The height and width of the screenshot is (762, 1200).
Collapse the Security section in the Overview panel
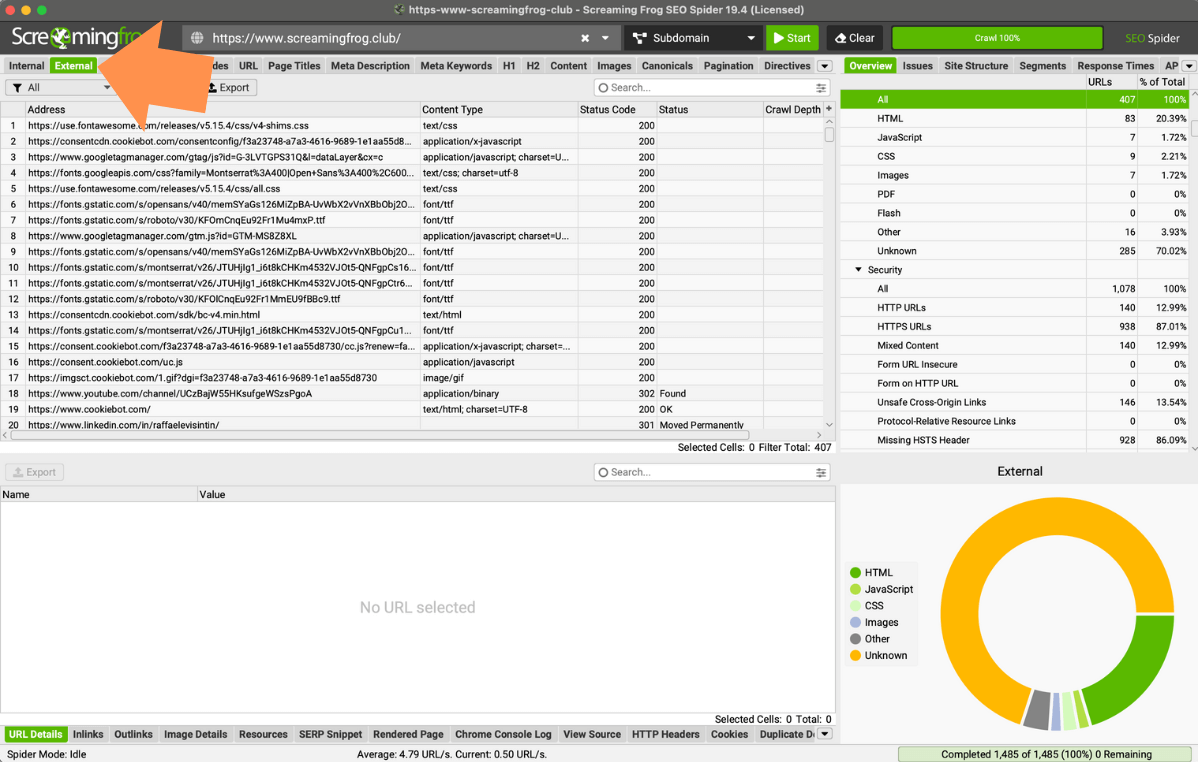(x=858, y=269)
